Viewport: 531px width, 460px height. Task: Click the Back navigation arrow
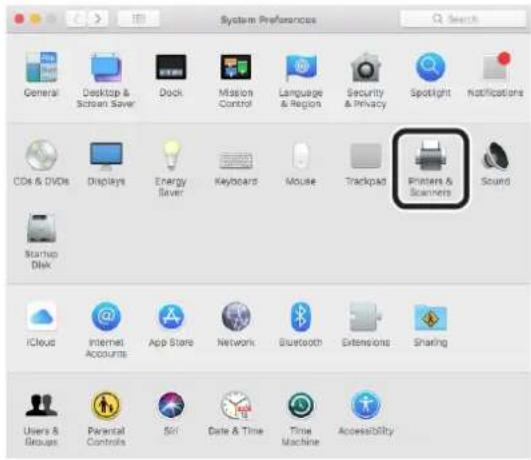[x=77, y=19]
